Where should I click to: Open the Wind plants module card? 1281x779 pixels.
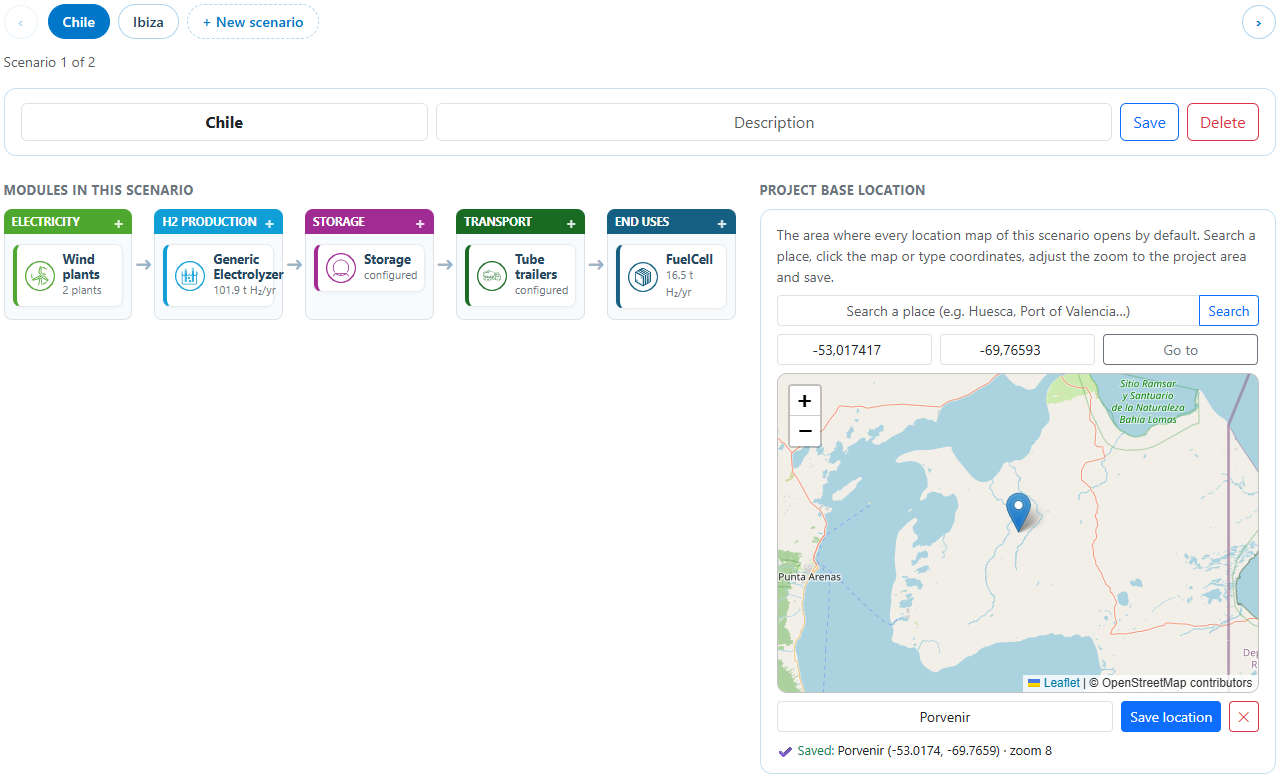[x=68, y=275]
